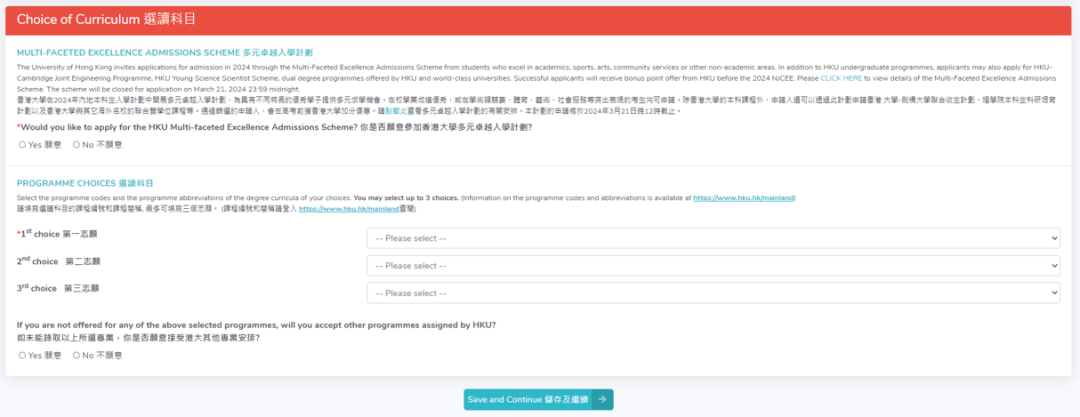Image resolution: width=1080 pixels, height=417 pixels.
Task: Open the hku.hk/mainland link in English instructions
Action: coord(744,198)
